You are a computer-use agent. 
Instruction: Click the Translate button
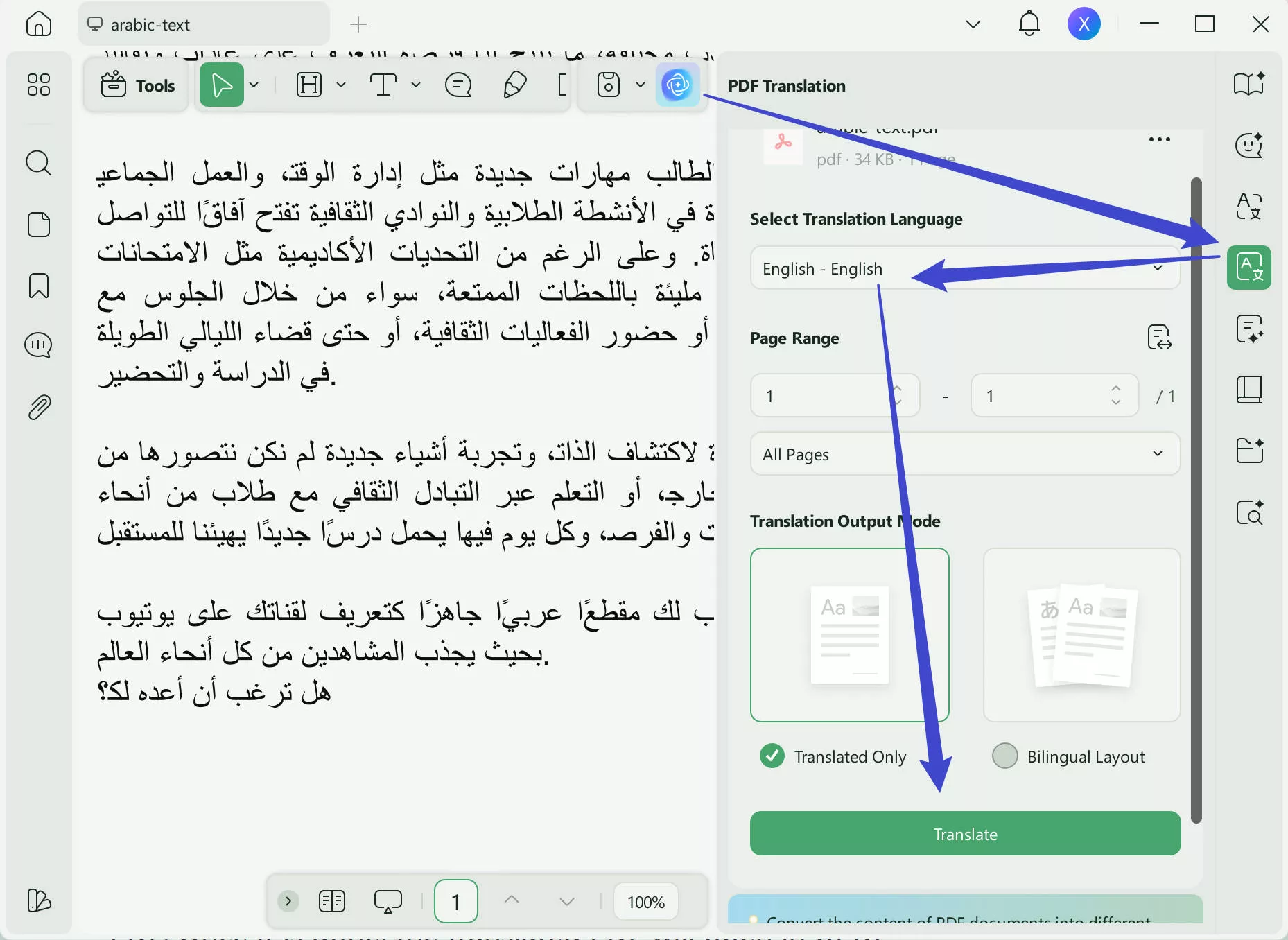coord(965,834)
